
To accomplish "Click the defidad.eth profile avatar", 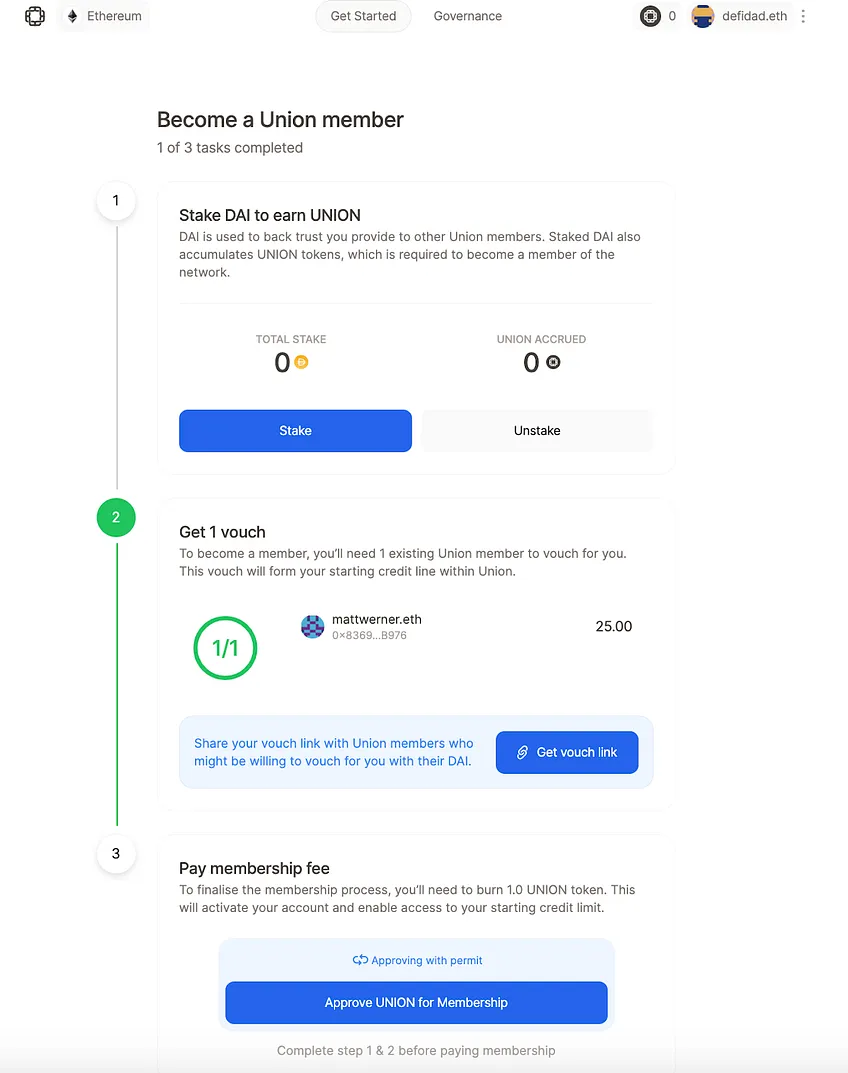I will 703,16.
